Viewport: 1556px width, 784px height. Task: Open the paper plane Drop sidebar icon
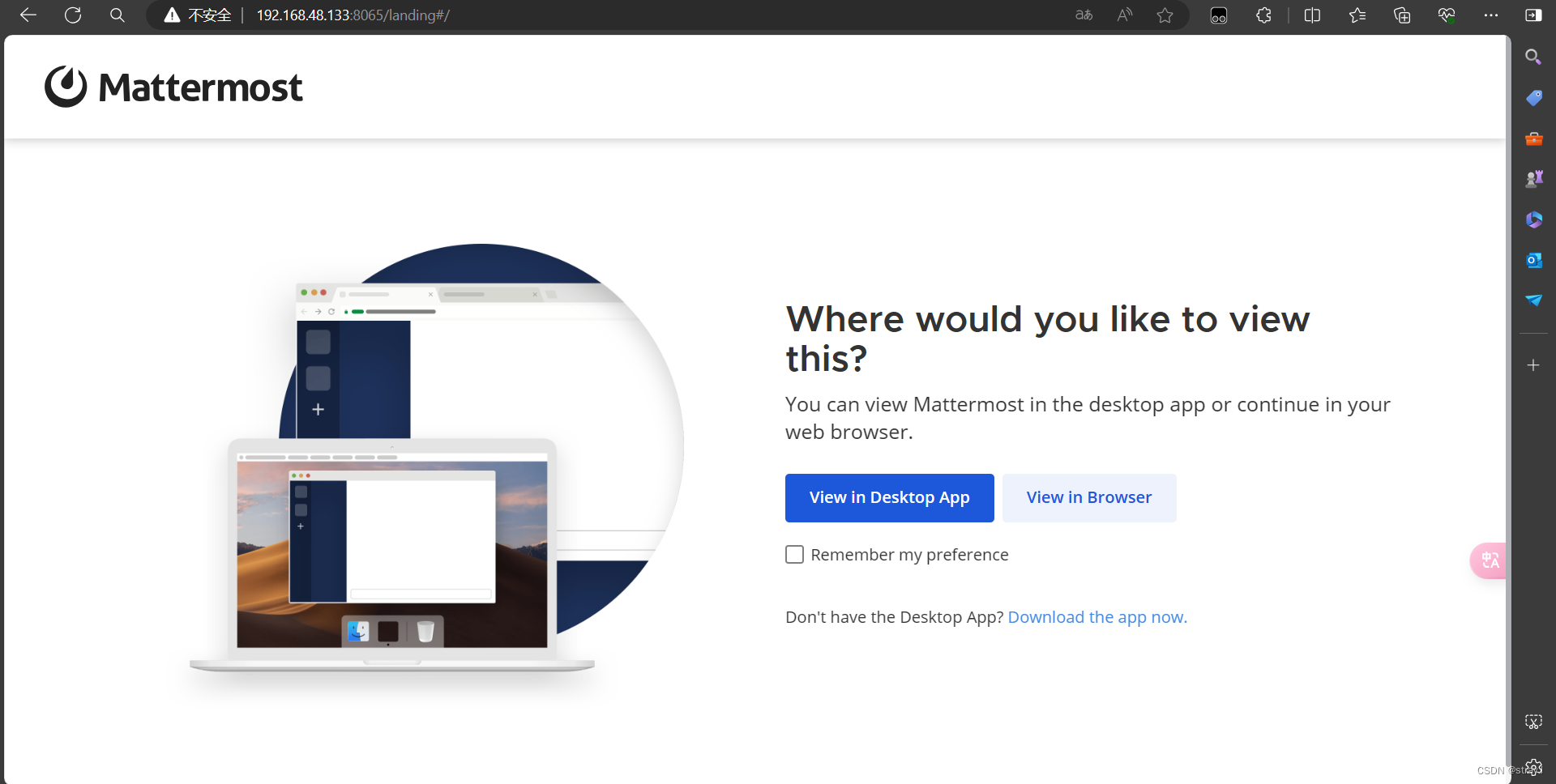tap(1533, 300)
